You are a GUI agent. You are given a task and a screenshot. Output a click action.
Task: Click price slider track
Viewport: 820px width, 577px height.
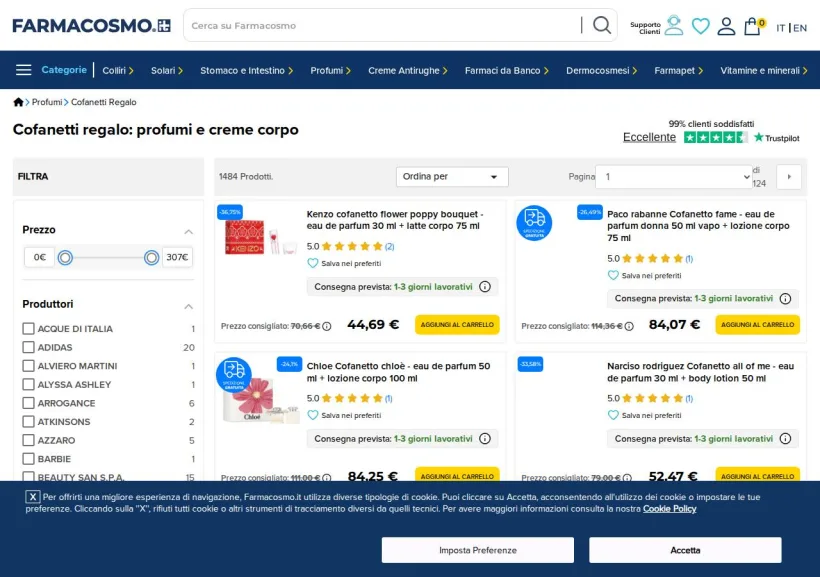(108, 257)
